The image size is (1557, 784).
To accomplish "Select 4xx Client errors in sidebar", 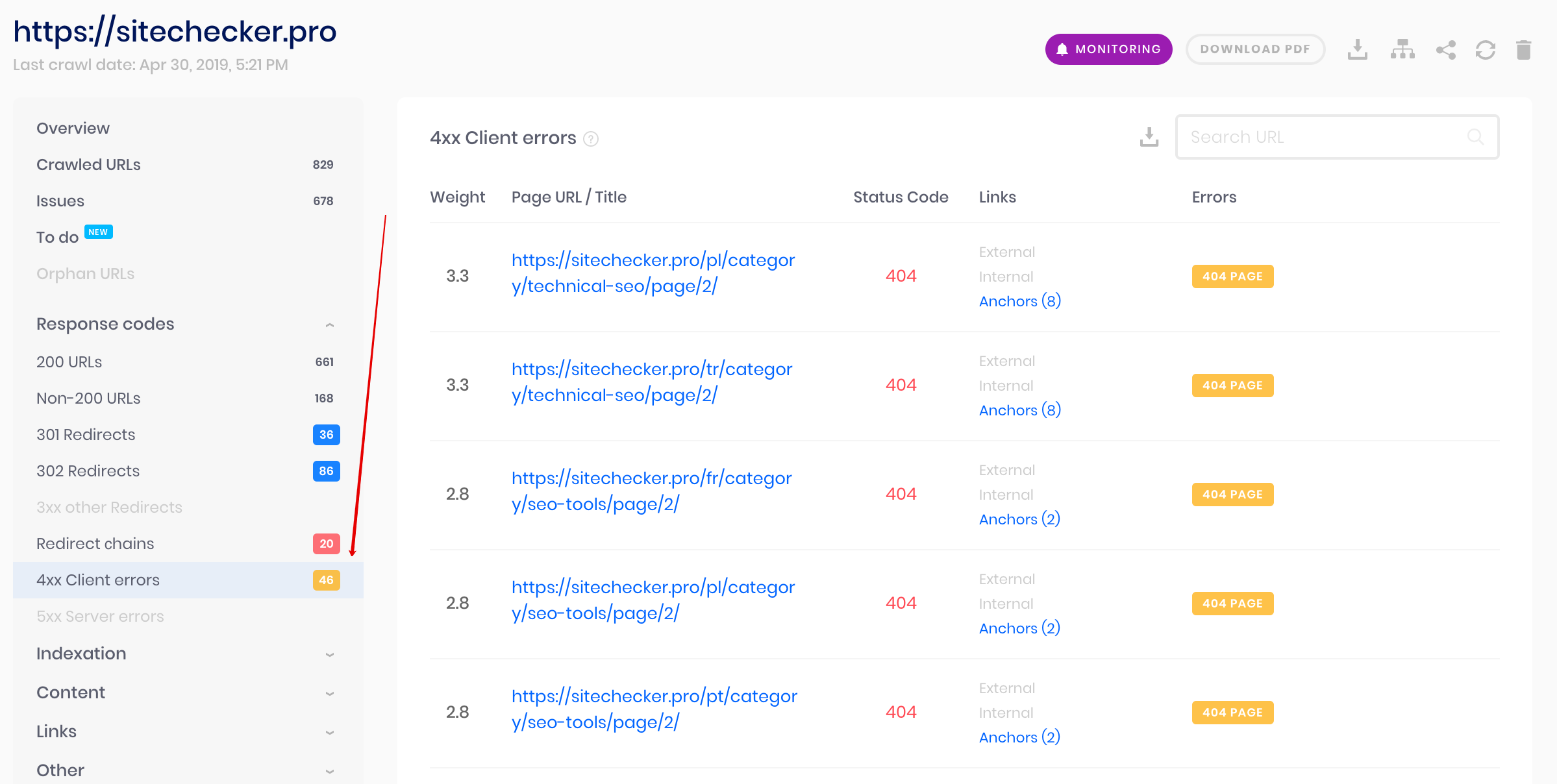I will click(188, 580).
